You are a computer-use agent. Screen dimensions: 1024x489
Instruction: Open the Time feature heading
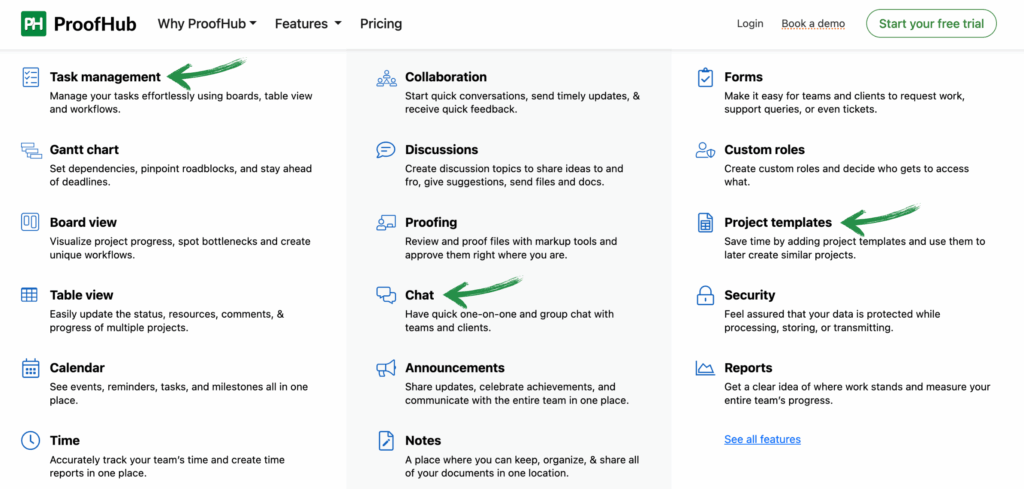coord(65,440)
